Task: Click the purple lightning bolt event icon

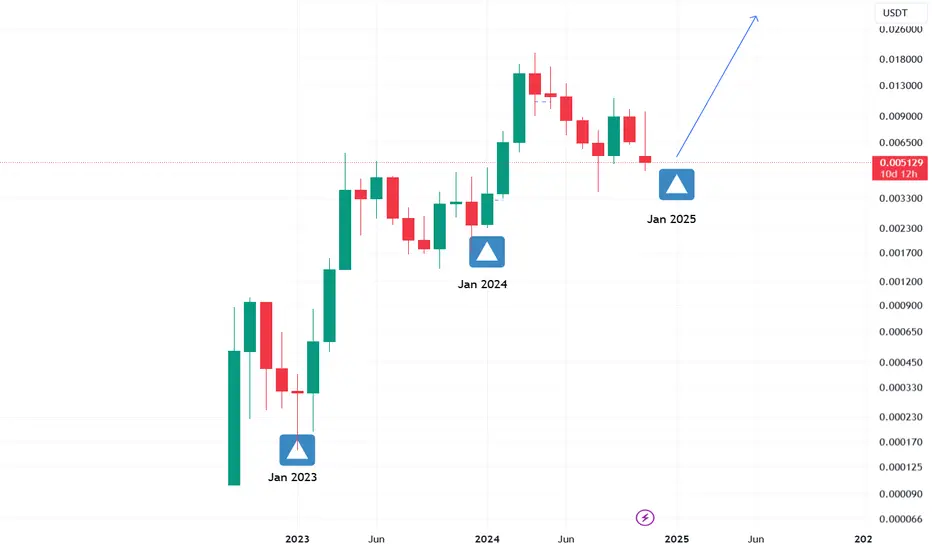Action: 645,518
